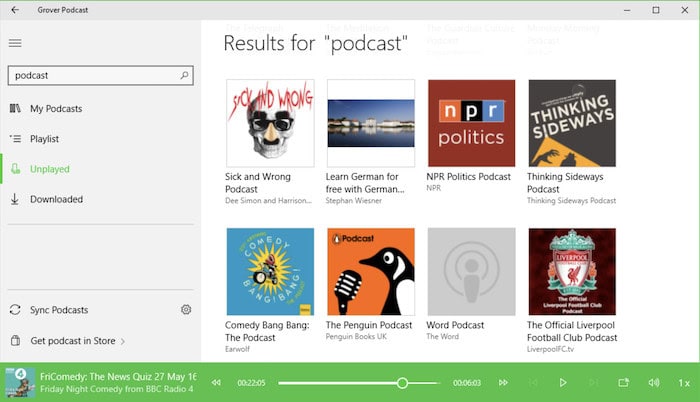This screenshot has height=402, width=700.
Task: Click 'FriComedy: The News Quiz' episode title
Action: pos(118,377)
